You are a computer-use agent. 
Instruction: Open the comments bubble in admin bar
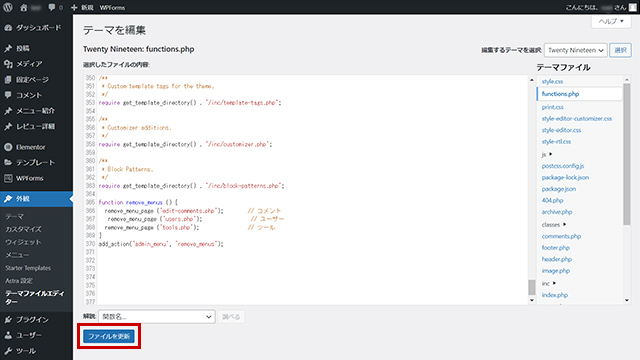coord(52,7)
